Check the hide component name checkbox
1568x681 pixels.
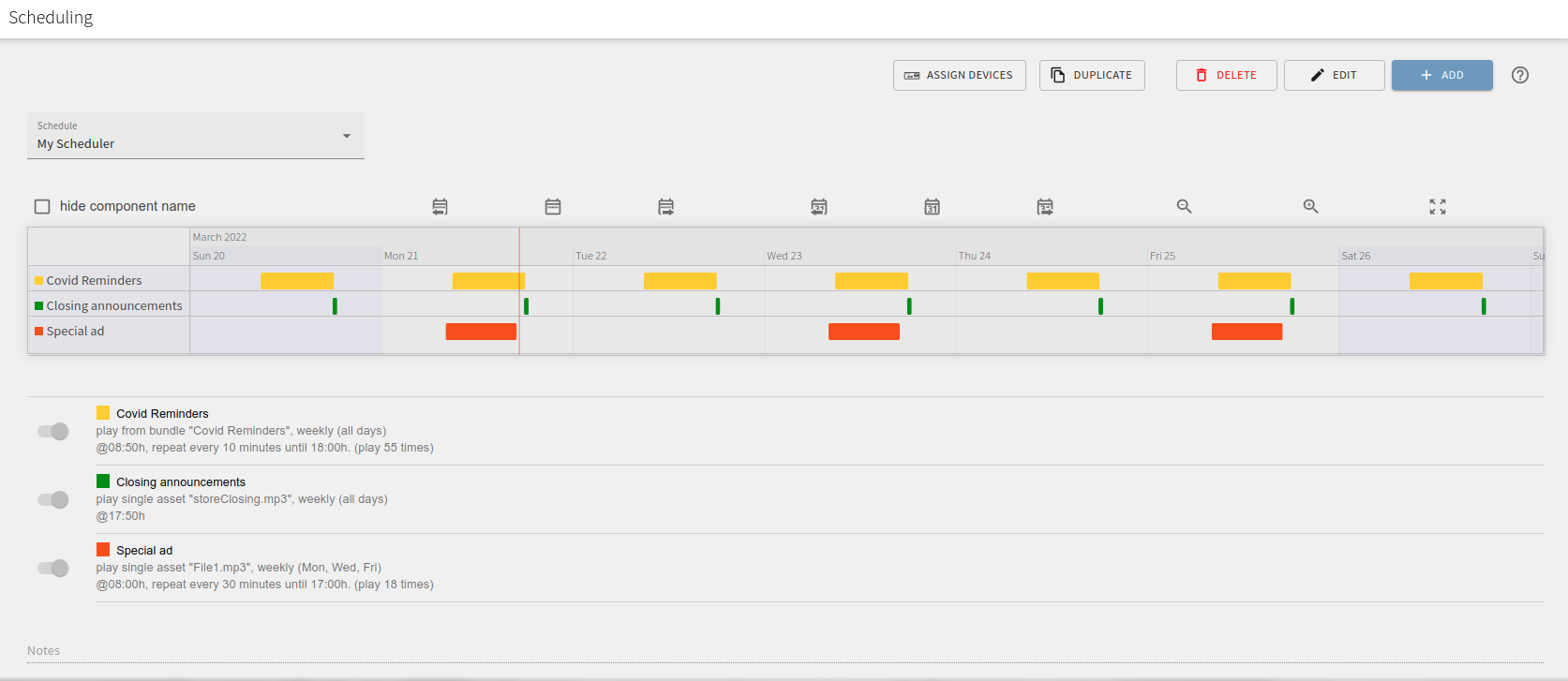(42, 206)
